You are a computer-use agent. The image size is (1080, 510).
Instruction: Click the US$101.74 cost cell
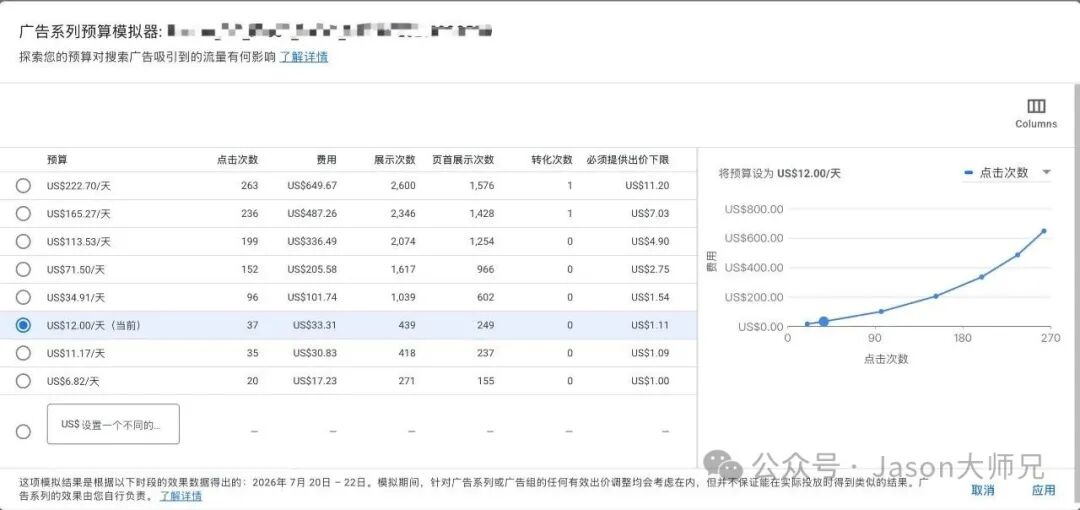(x=312, y=297)
